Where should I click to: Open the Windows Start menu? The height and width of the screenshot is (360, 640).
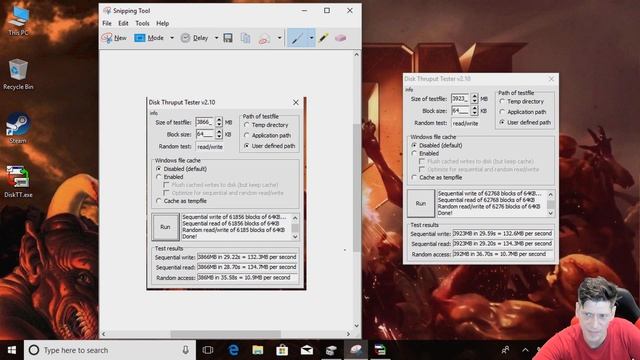(x=12, y=350)
